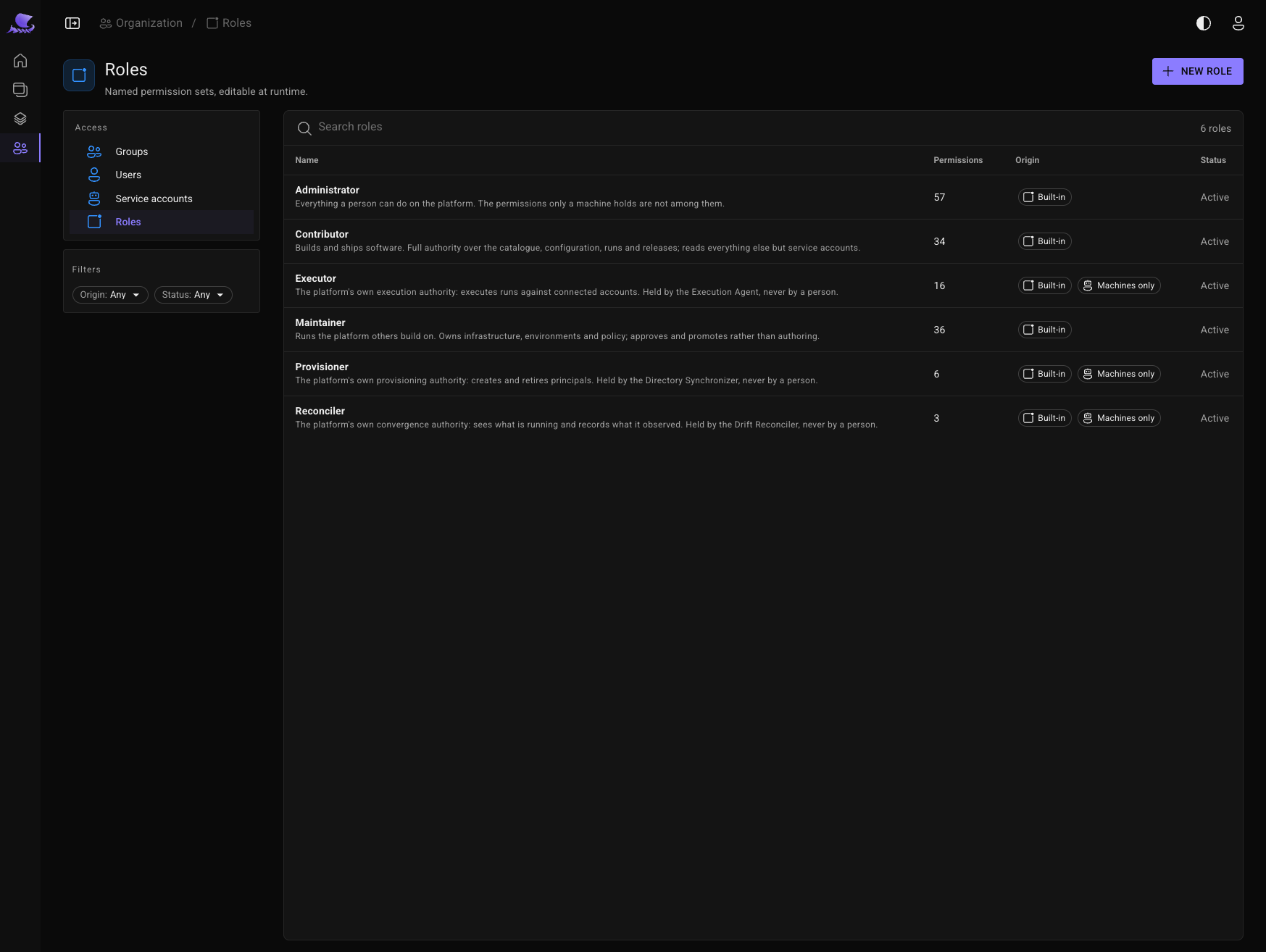This screenshot has height=952, width=1266.
Task: Click Machines only chip on Provisioner row
Action: pyautogui.click(x=1119, y=374)
